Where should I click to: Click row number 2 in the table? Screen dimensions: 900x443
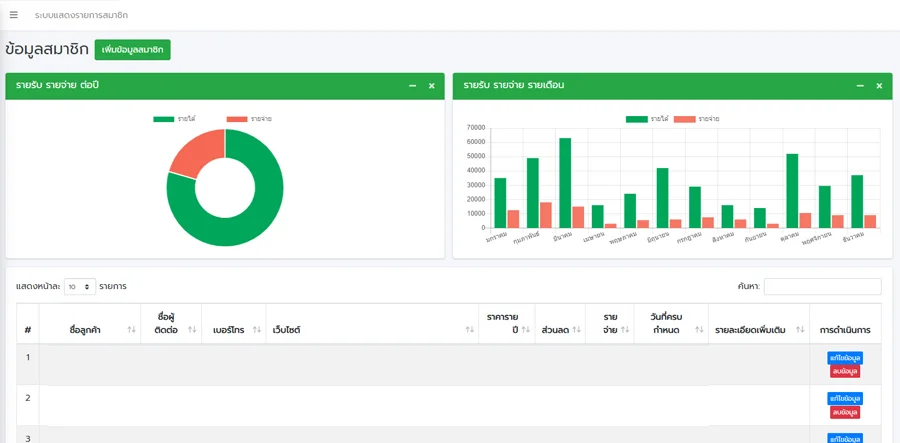click(x=28, y=398)
